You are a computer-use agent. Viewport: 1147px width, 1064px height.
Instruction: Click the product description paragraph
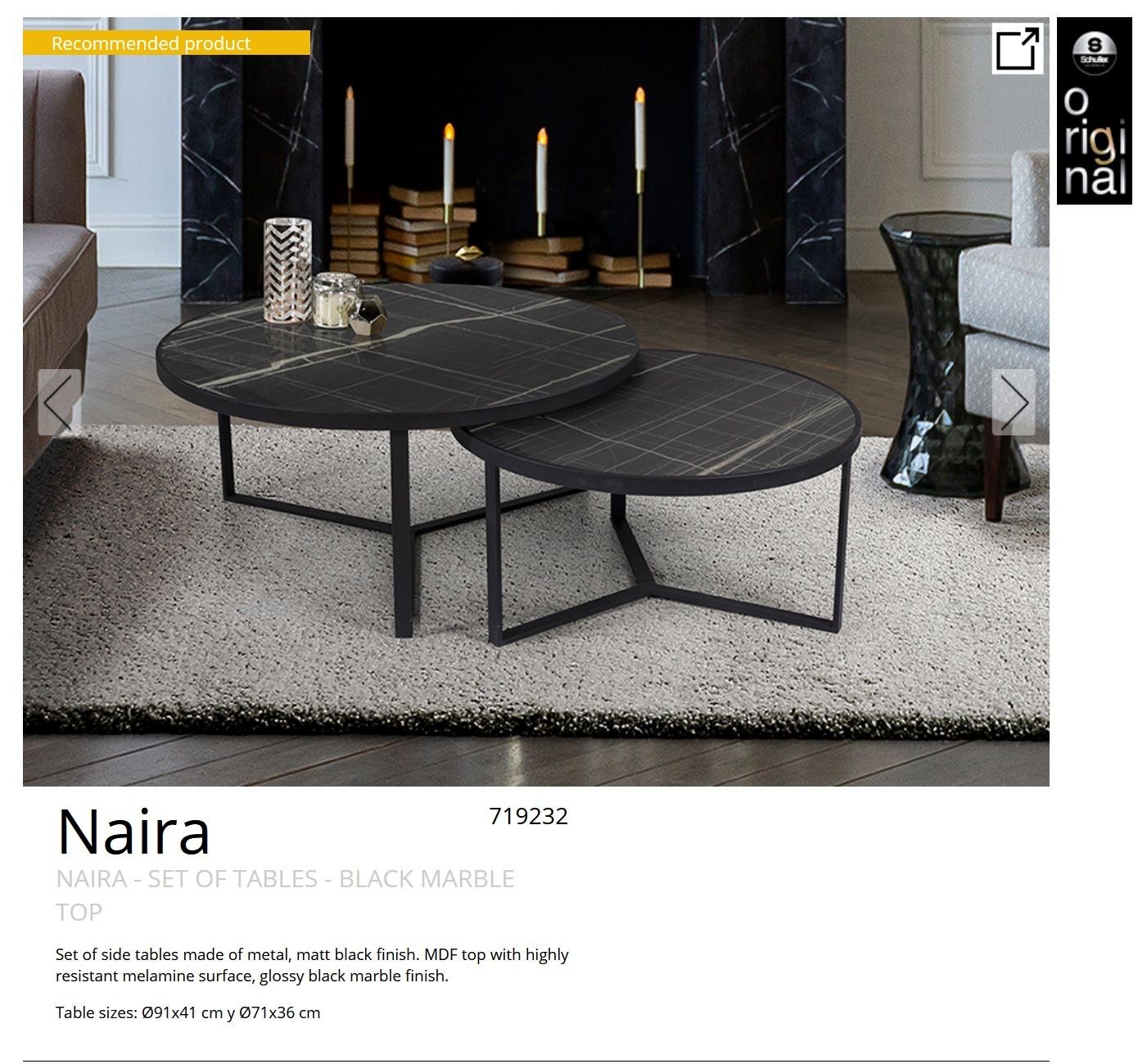[x=312, y=965]
